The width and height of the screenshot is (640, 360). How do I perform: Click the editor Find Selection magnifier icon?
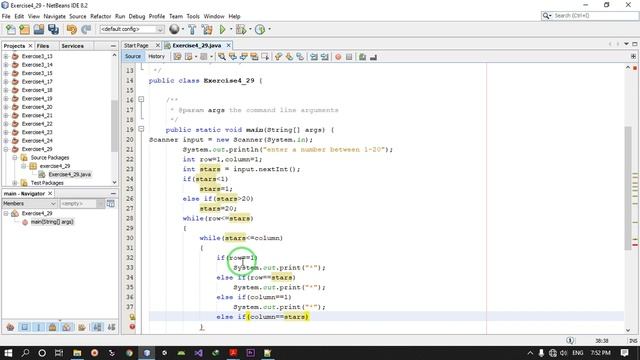pos(222,57)
